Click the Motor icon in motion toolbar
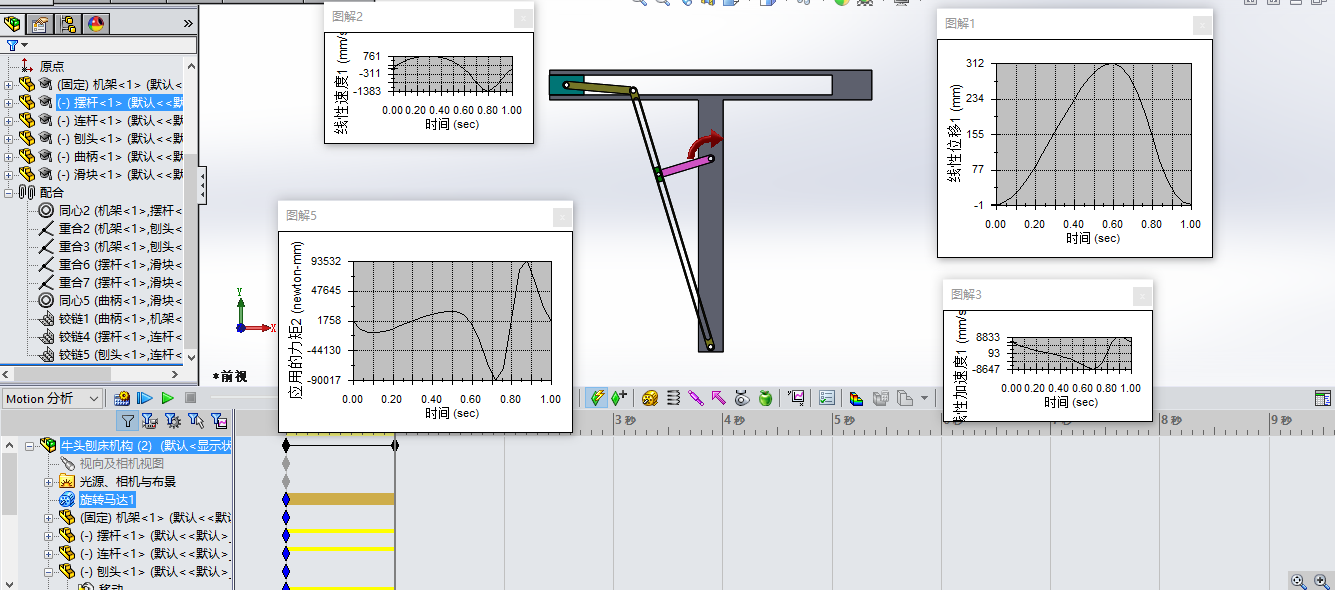Screen dimensions: 1335x590 coord(650,398)
